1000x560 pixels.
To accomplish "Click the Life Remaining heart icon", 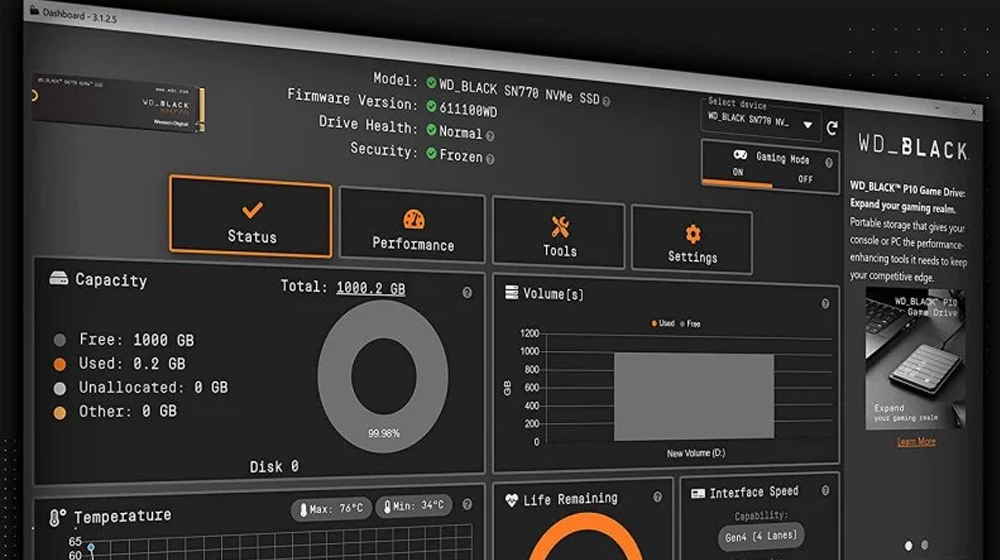I will coord(511,500).
